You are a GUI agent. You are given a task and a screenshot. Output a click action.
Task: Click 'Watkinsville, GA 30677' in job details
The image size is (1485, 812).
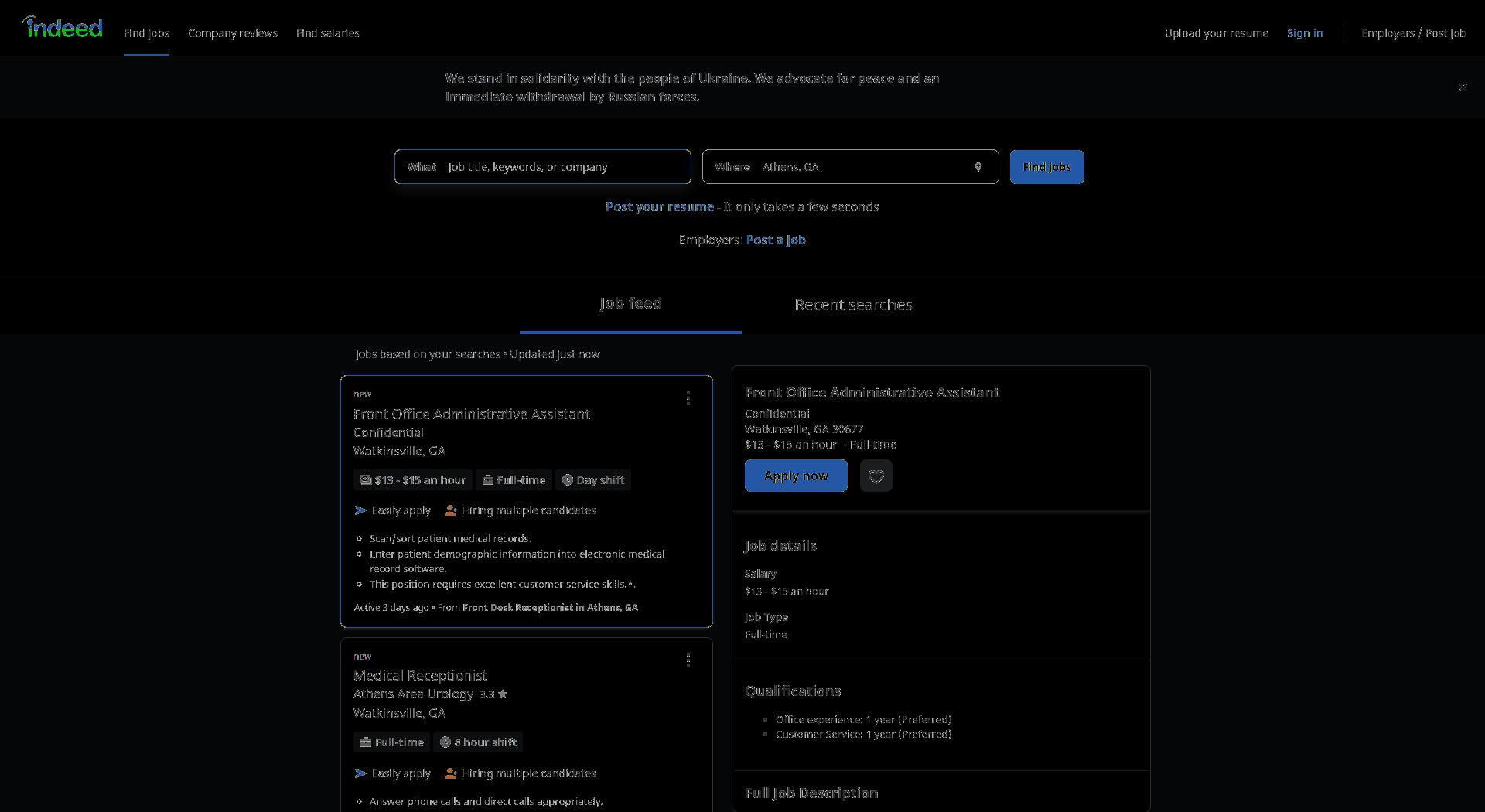tap(804, 429)
